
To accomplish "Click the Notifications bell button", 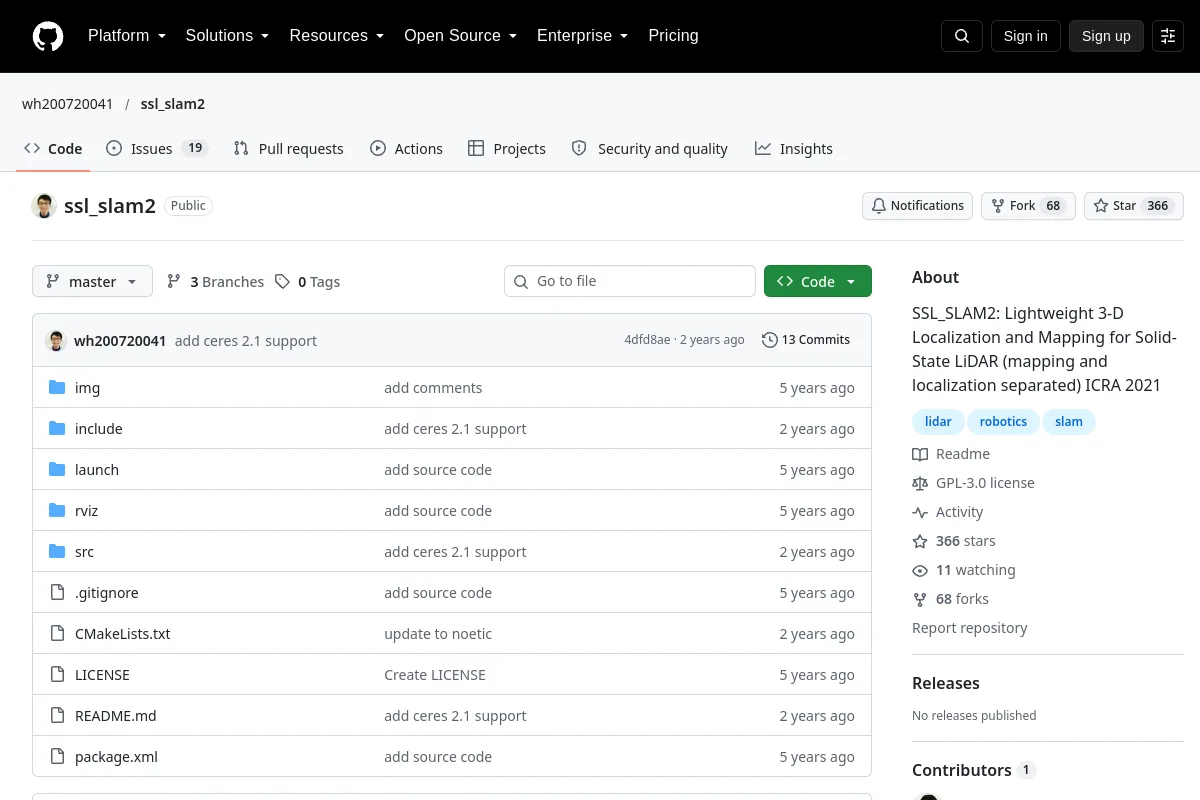I will 918,206.
